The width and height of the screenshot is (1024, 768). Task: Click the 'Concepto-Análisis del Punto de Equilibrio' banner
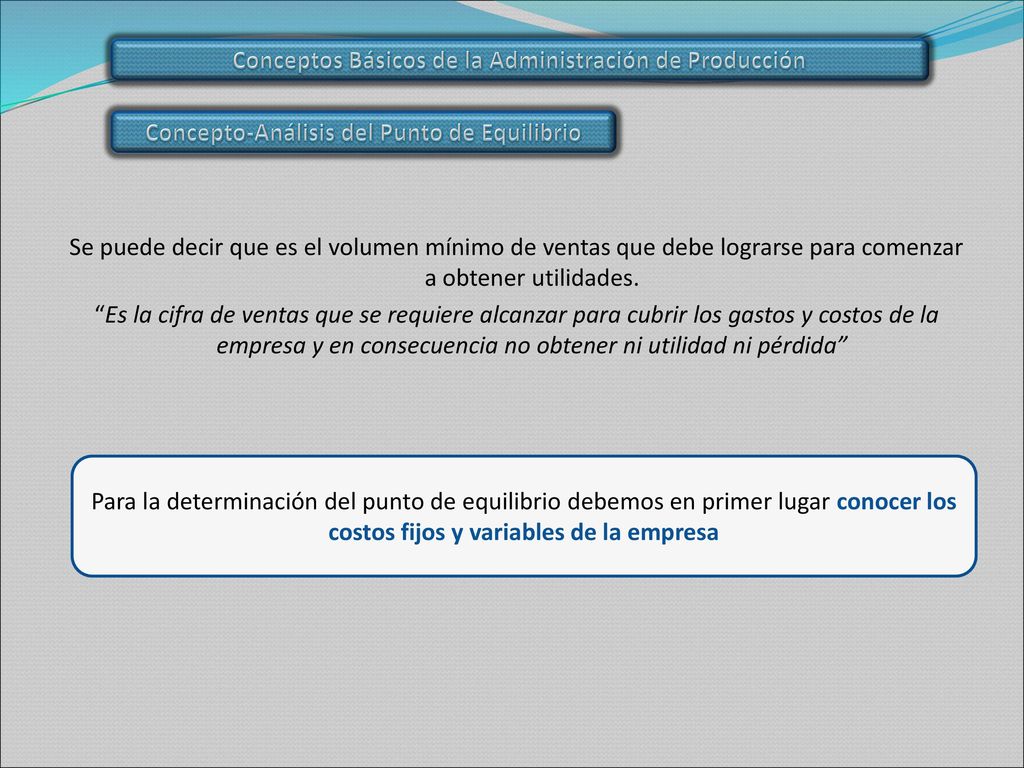362,133
